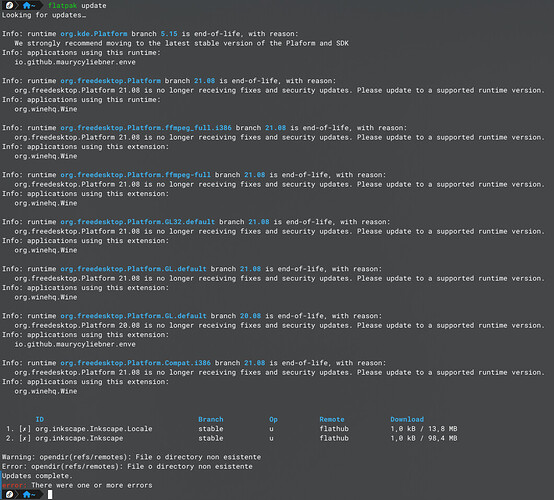Click the download size 1,0 kB / 98,4 MB
554x500 pixels.
click(x=424, y=438)
